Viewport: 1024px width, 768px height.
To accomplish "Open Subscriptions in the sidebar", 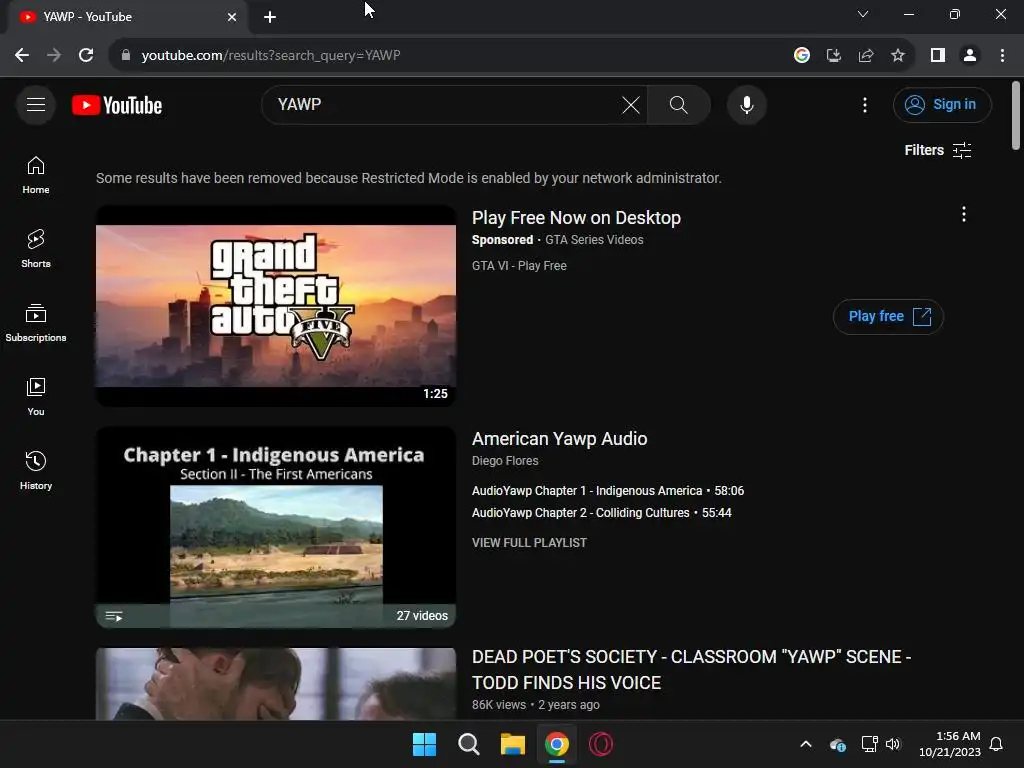I will [36, 323].
